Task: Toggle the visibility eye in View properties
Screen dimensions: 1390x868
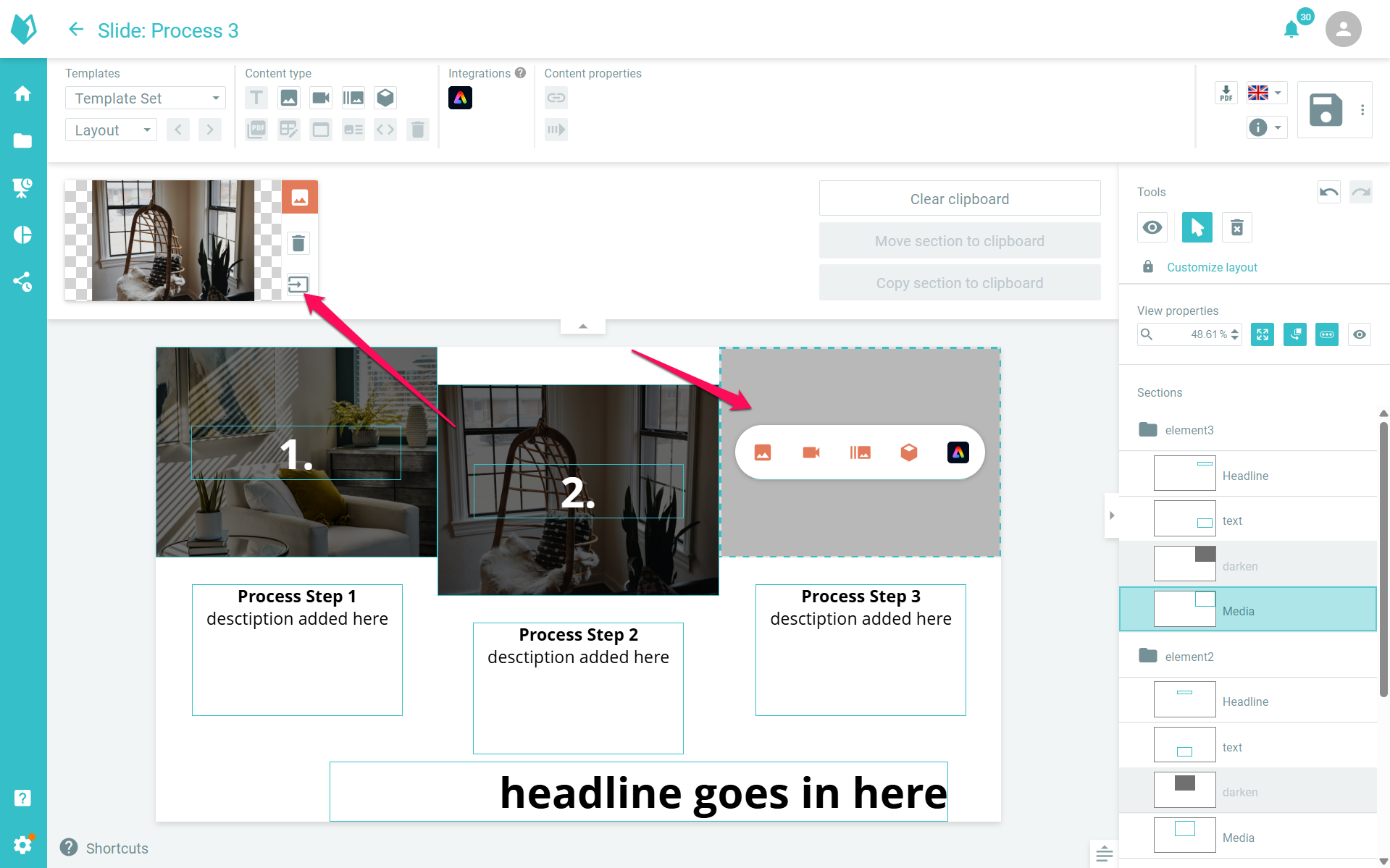Action: pyautogui.click(x=1360, y=334)
